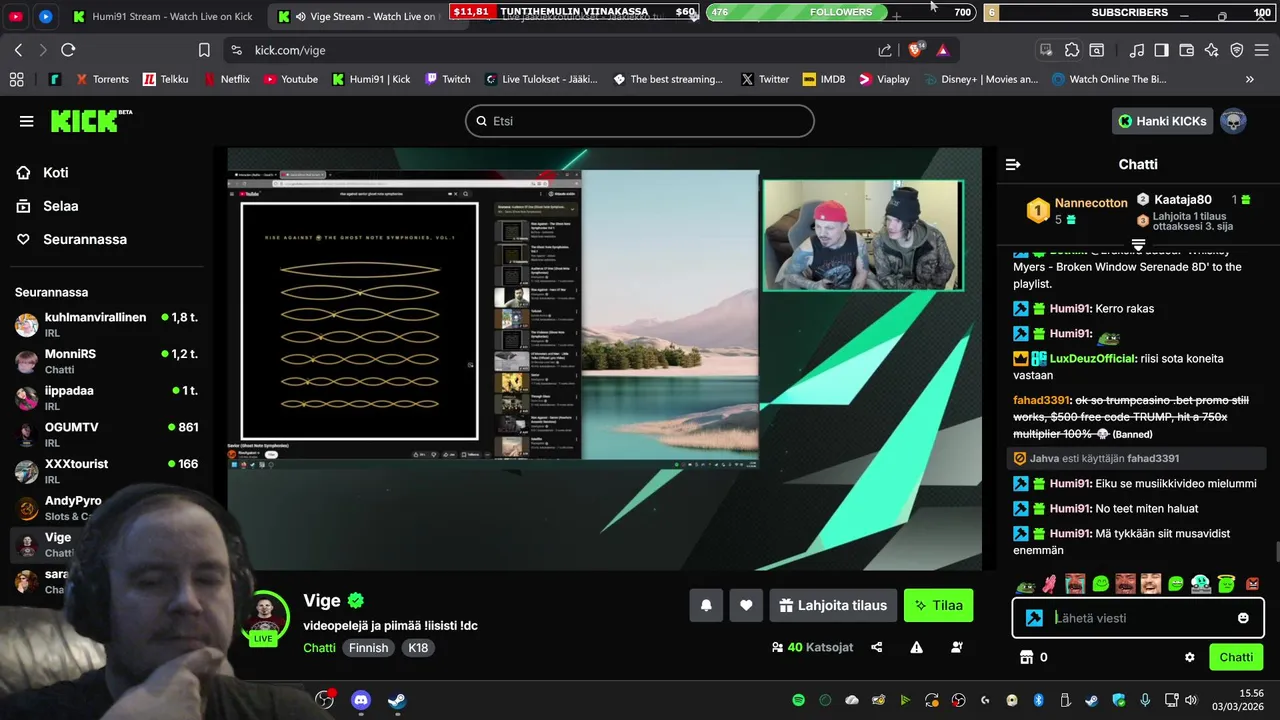Click the moderator badge in chat input
1280x720 pixels.
tap(1035, 618)
